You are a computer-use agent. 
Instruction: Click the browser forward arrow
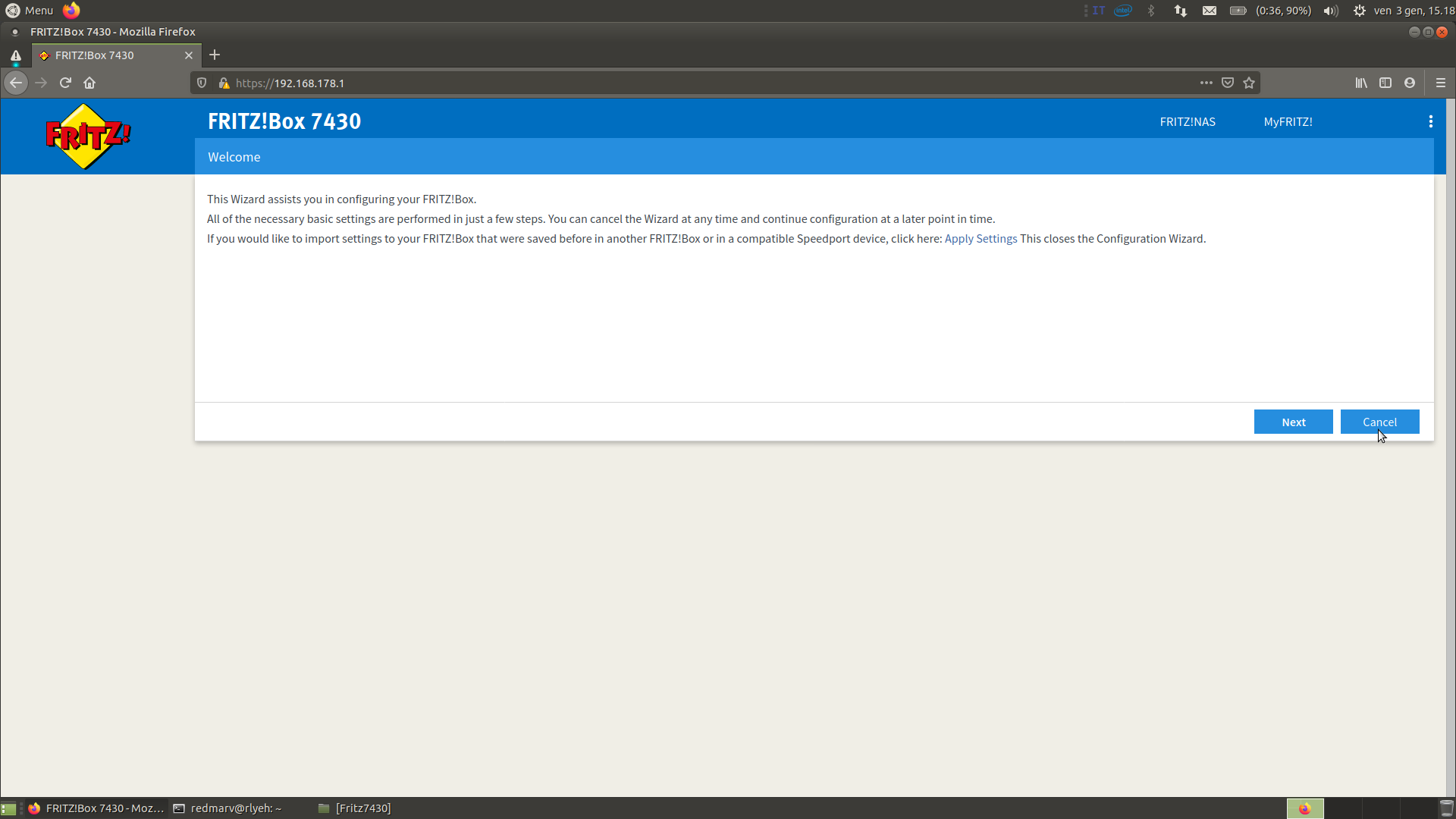point(41,83)
